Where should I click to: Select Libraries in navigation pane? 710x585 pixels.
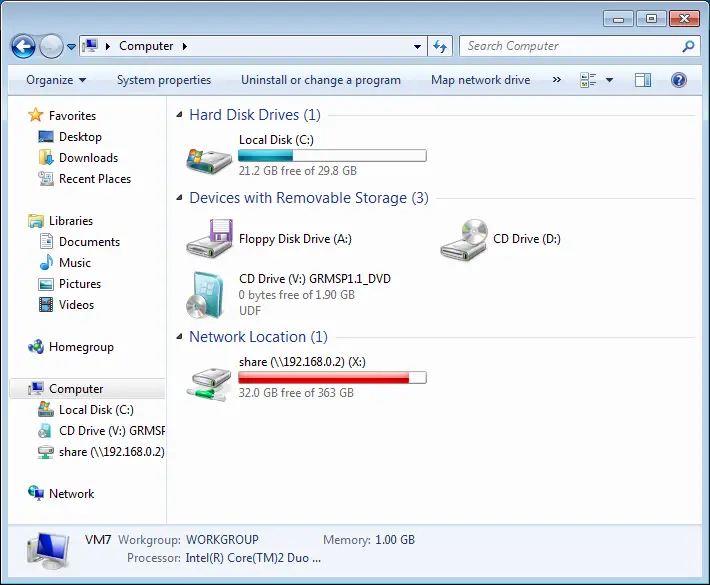point(71,221)
